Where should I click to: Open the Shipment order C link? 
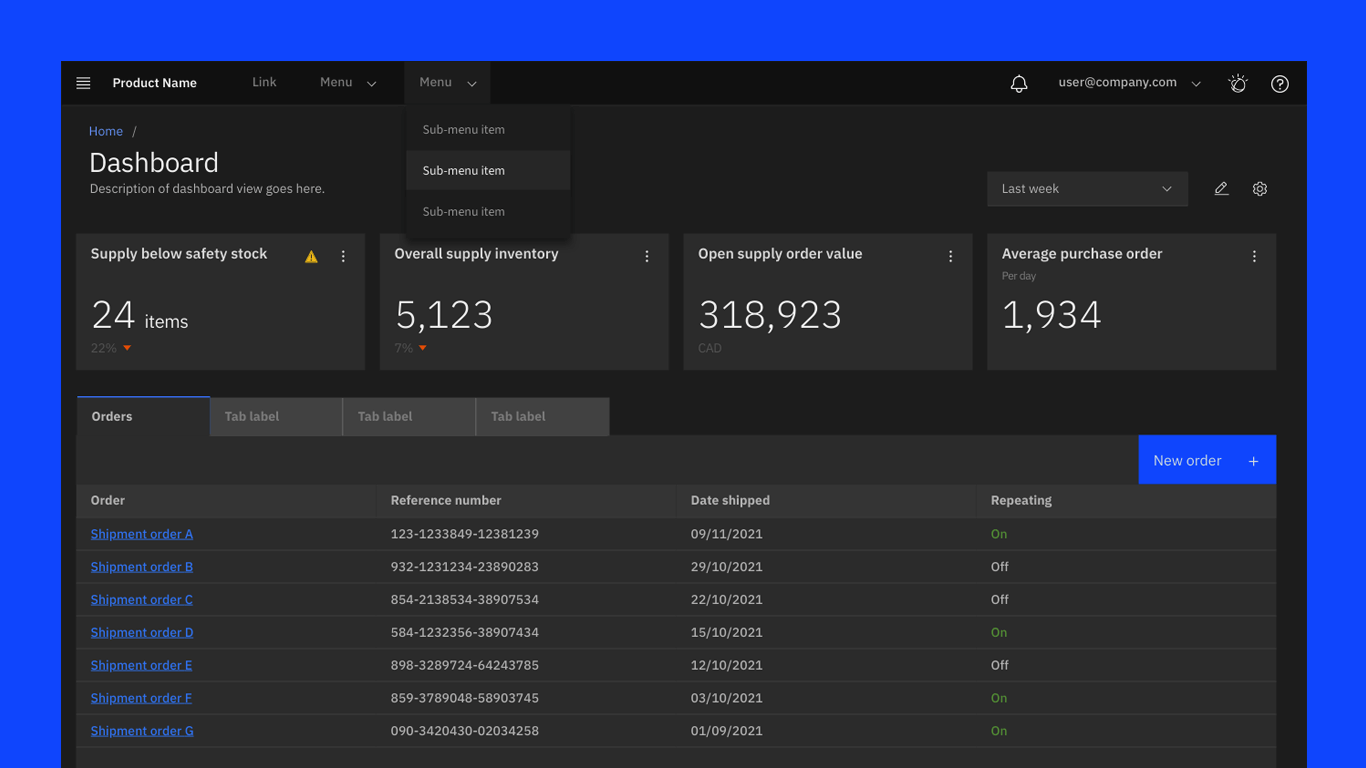click(x=141, y=599)
